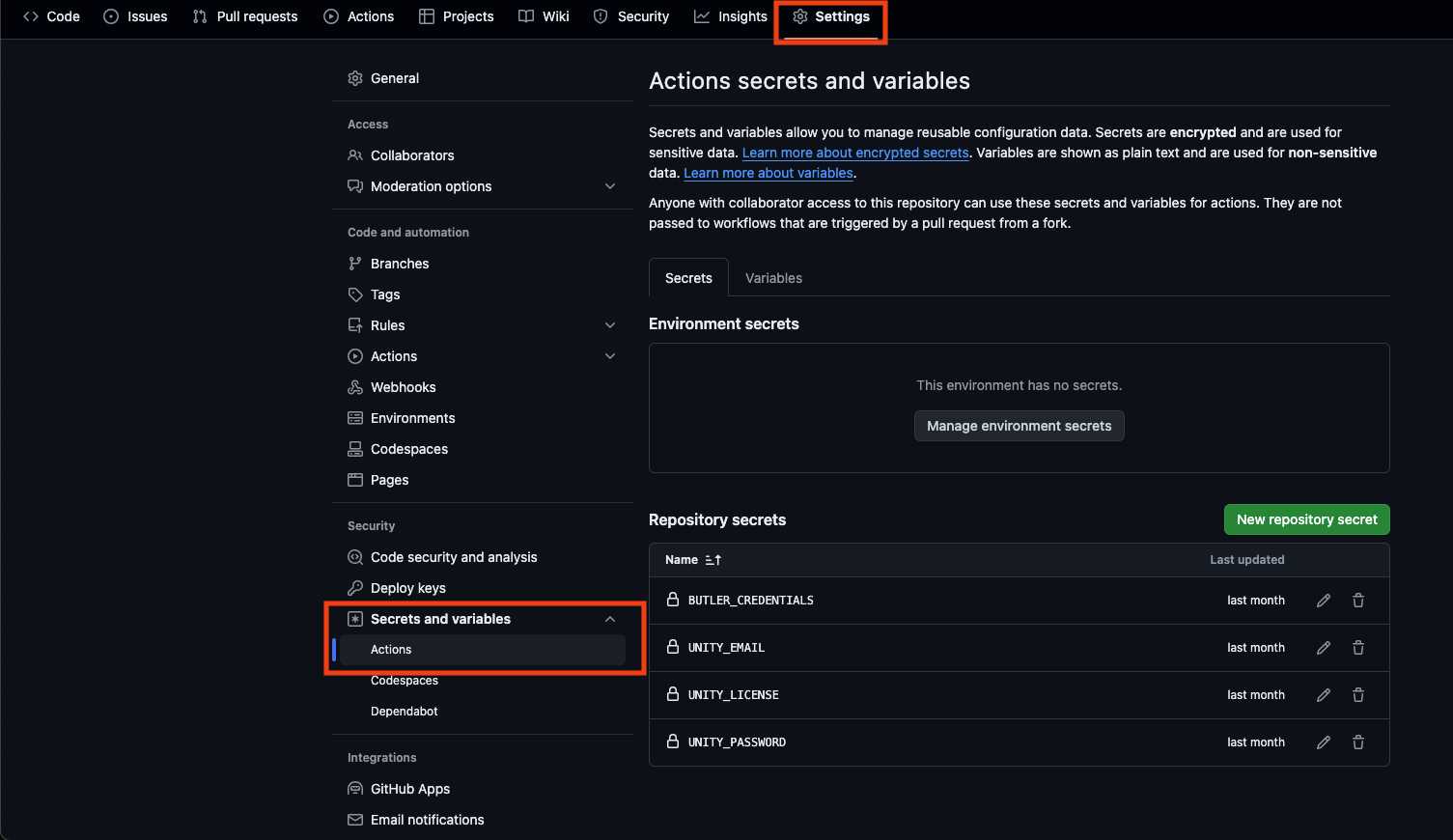Image resolution: width=1453 pixels, height=840 pixels.
Task: Click the Tags icon in sidebar
Action: 355,294
